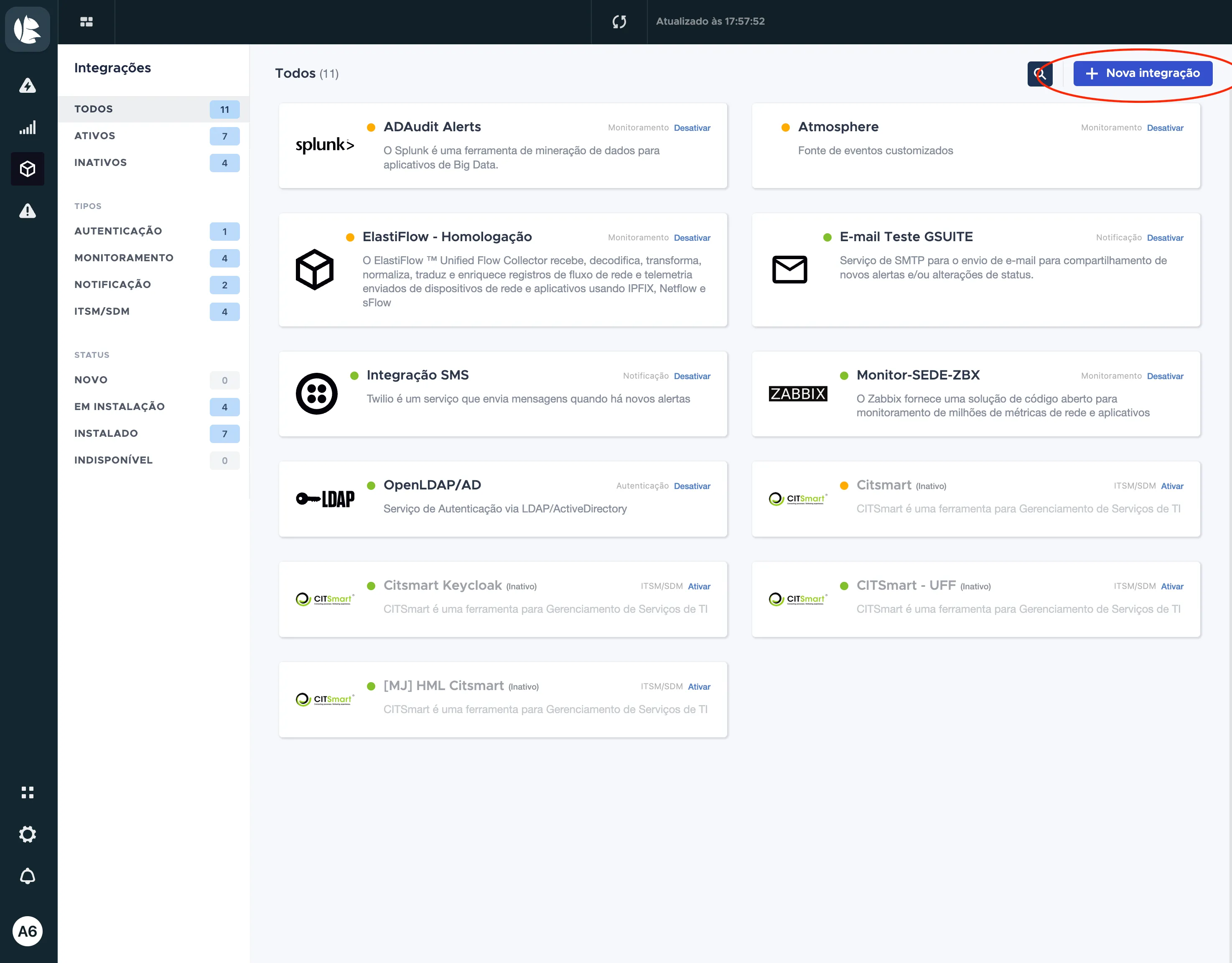Click Desativar on the Atmosphere card
The height and width of the screenshot is (963, 1232).
[1165, 128]
